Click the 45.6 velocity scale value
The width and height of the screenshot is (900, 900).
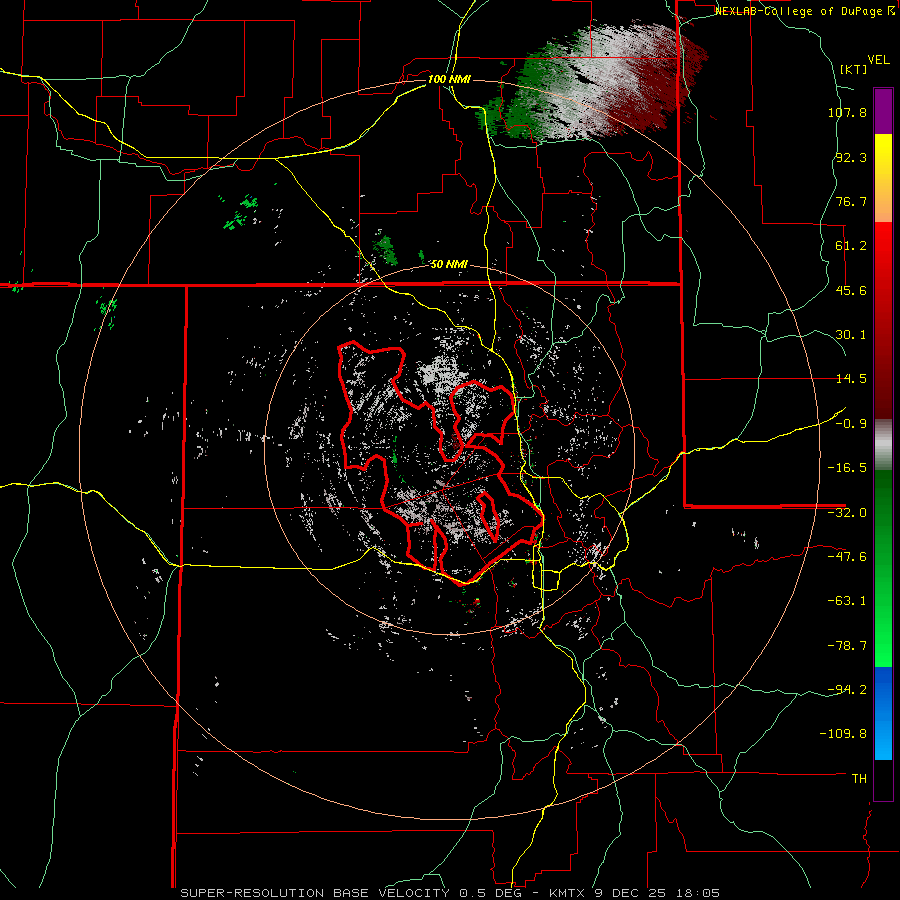[851, 290]
